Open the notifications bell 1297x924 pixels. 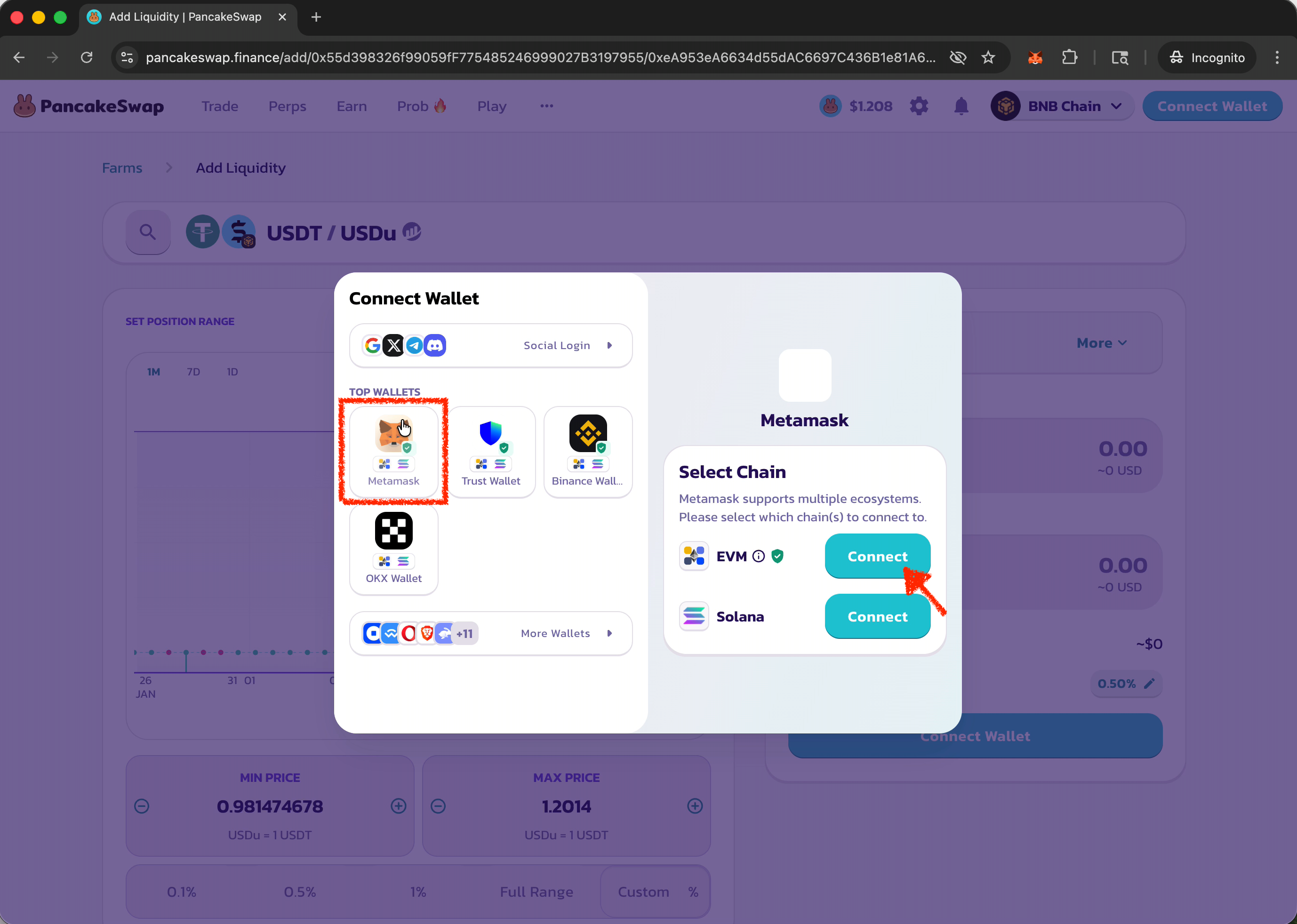[961, 106]
